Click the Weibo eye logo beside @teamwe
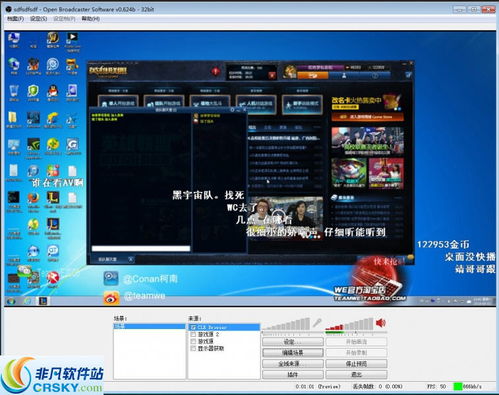This screenshot has height=395, width=499. click(x=111, y=298)
